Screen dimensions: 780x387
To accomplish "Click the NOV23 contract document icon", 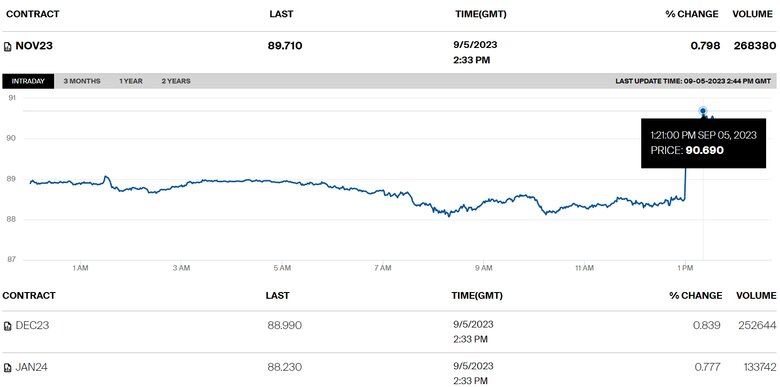I will [7, 46].
